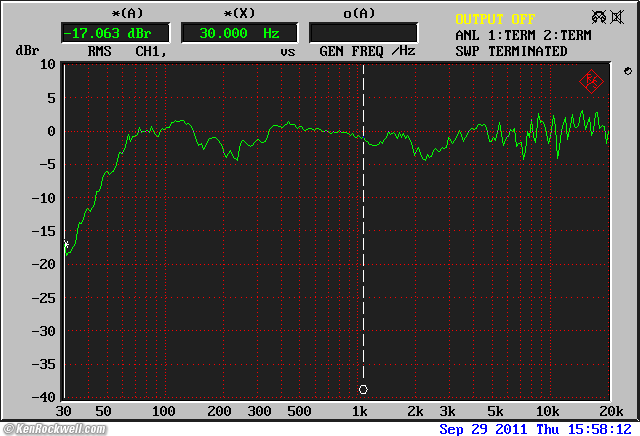The height and width of the screenshot is (436, 640).
Task: Click the GEN FREQ /Hz label
Action: coord(367,51)
